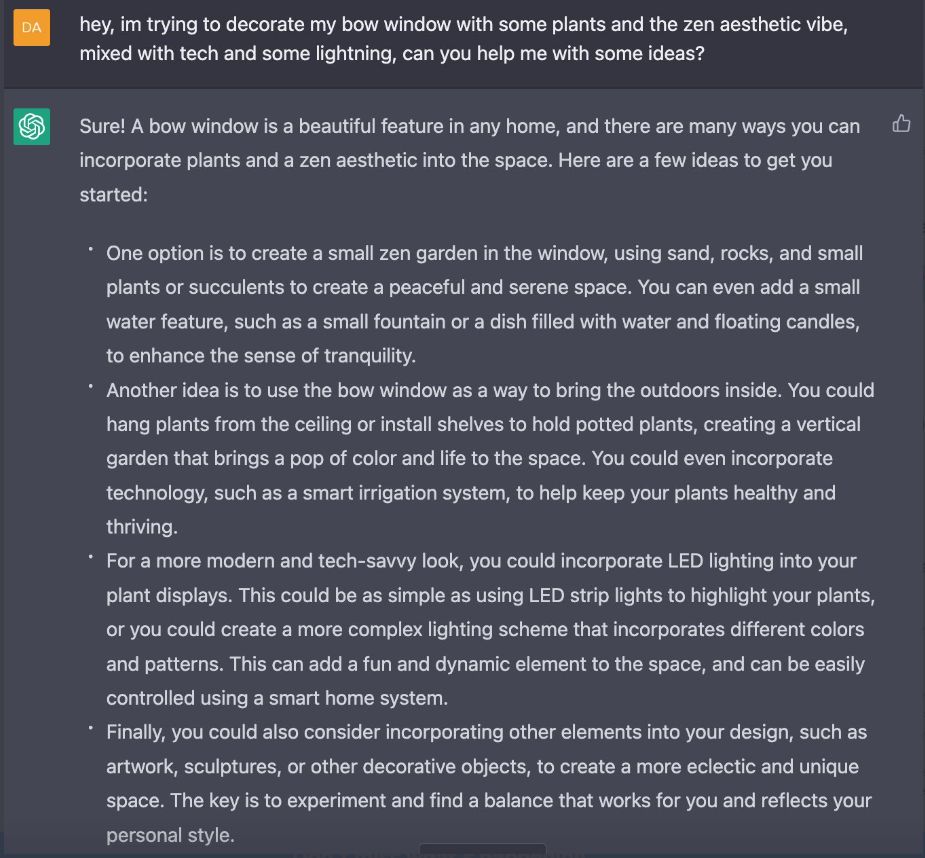Screen dimensions: 925x858
Task: Click the "Sure! A bow window" intro paragraph
Action: pos(469,160)
